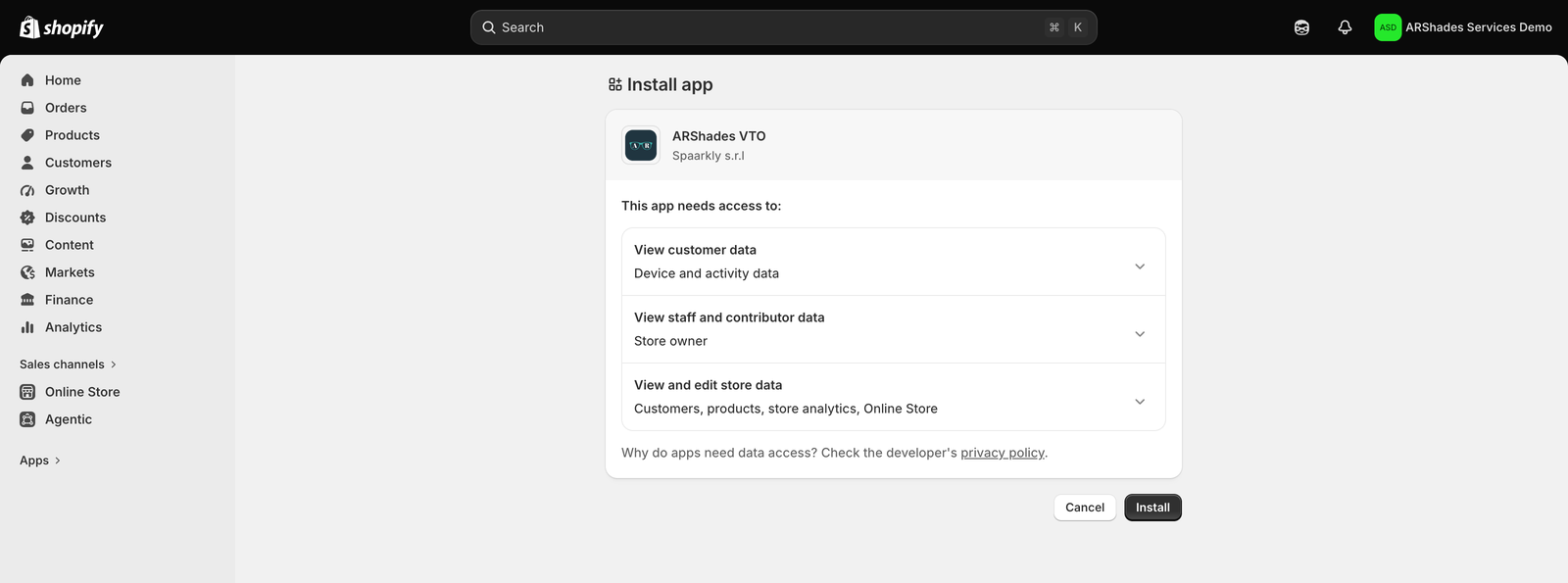Click the ARShades VTO app title
Screen dimensions: 1568x583
coord(719,136)
